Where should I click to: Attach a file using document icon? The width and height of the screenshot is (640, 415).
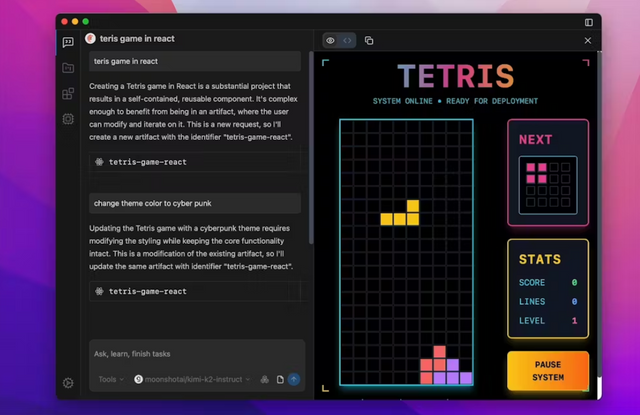(x=280, y=379)
